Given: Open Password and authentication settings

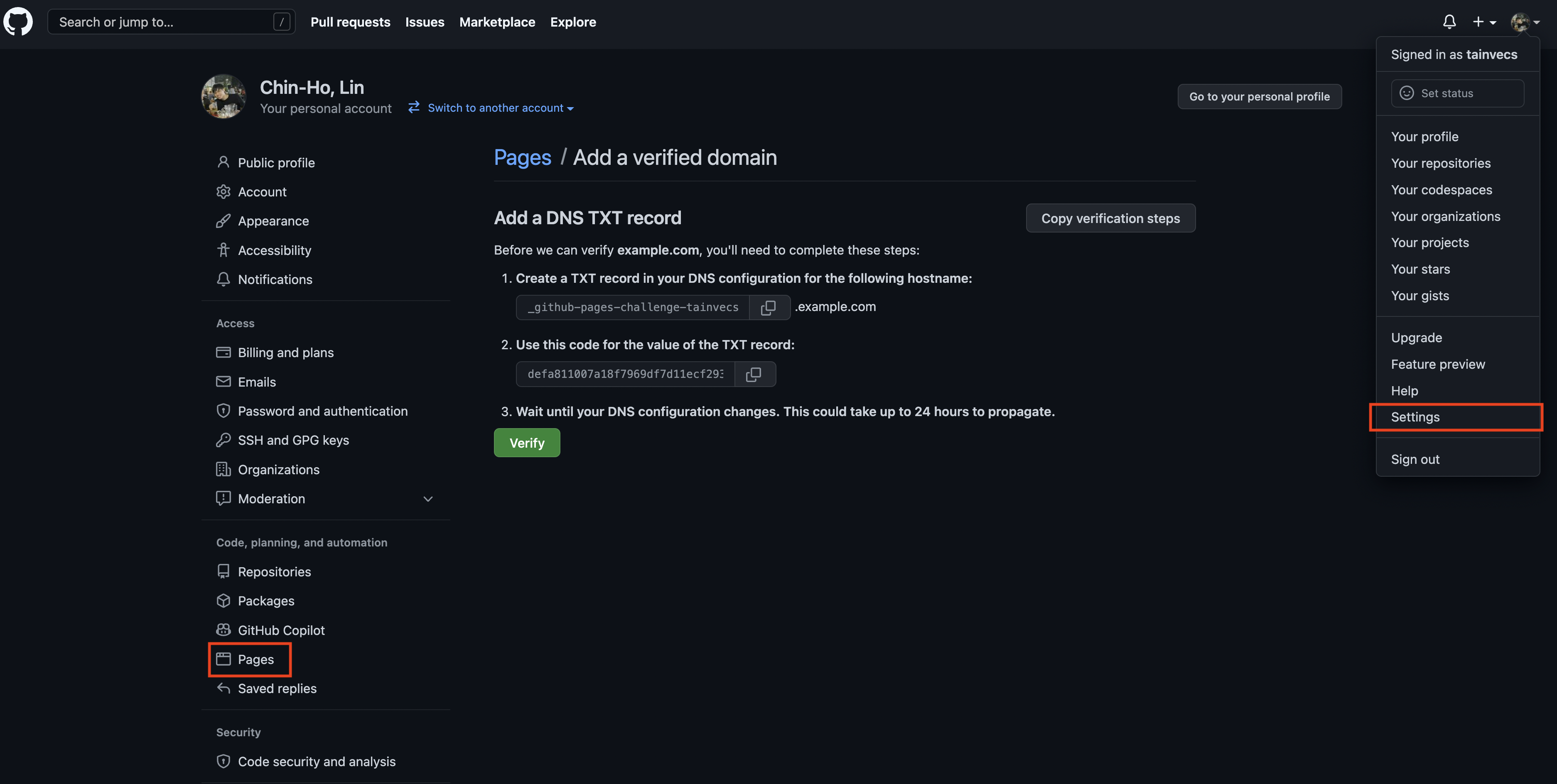Looking at the screenshot, I should pos(323,411).
